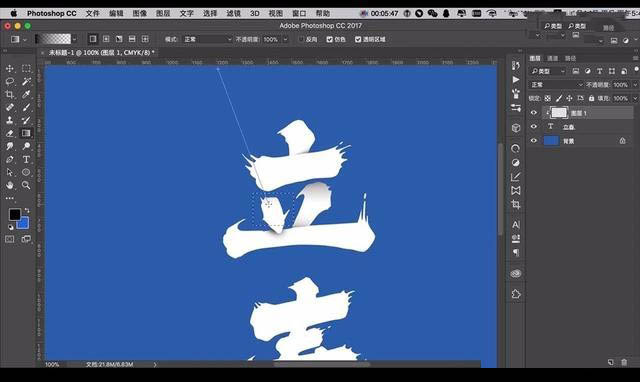Image resolution: width=640 pixels, height=382 pixels.
Task: Hide the text layer with eye icon
Action: tap(533, 127)
